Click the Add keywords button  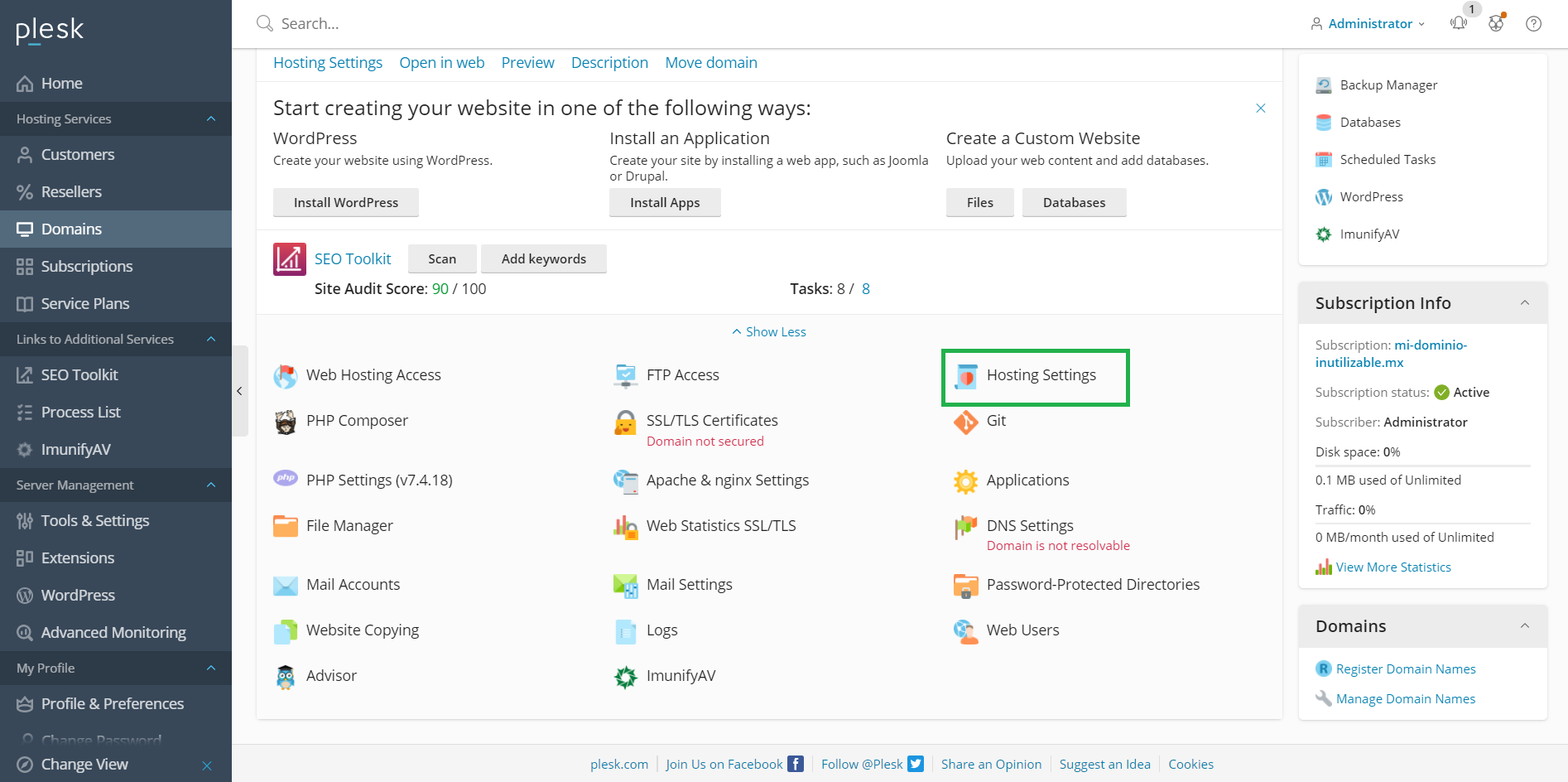(544, 259)
